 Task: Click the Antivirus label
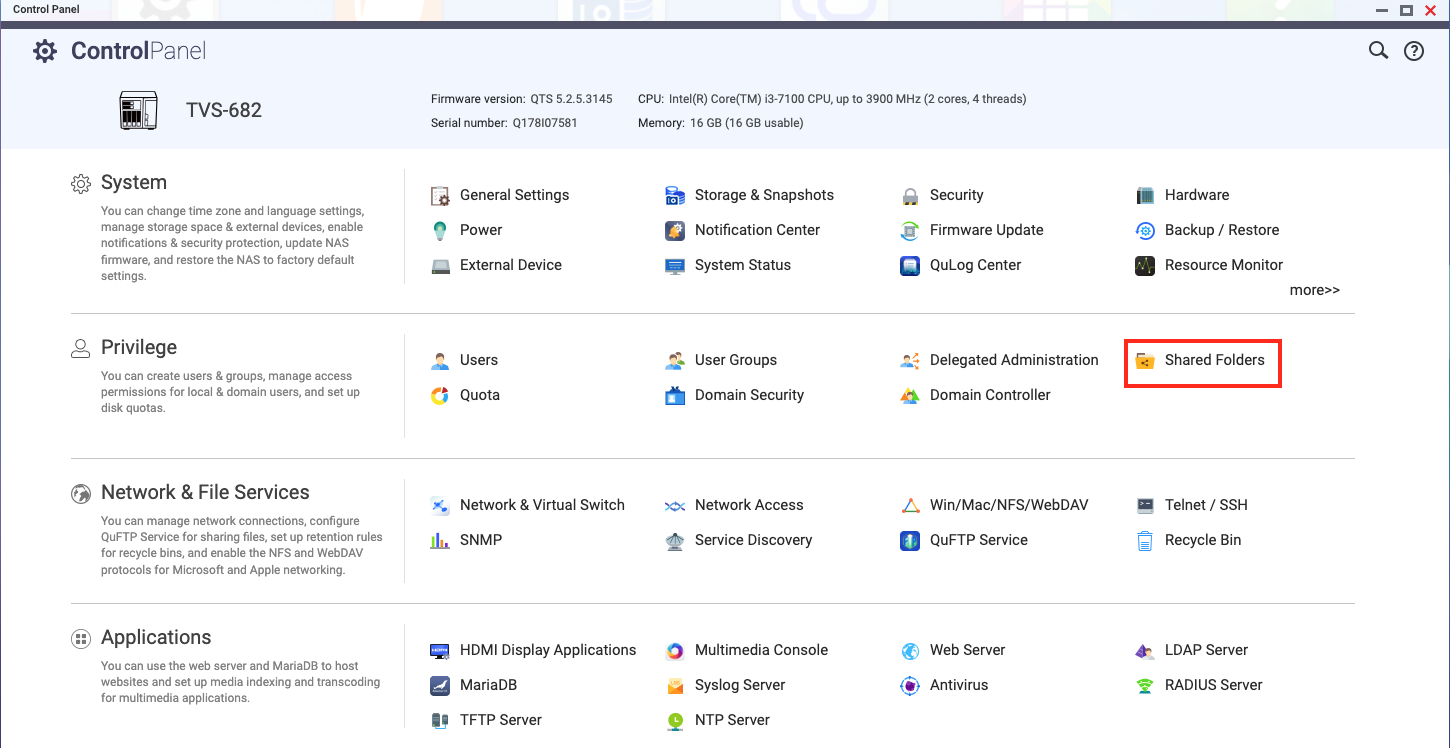click(959, 685)
